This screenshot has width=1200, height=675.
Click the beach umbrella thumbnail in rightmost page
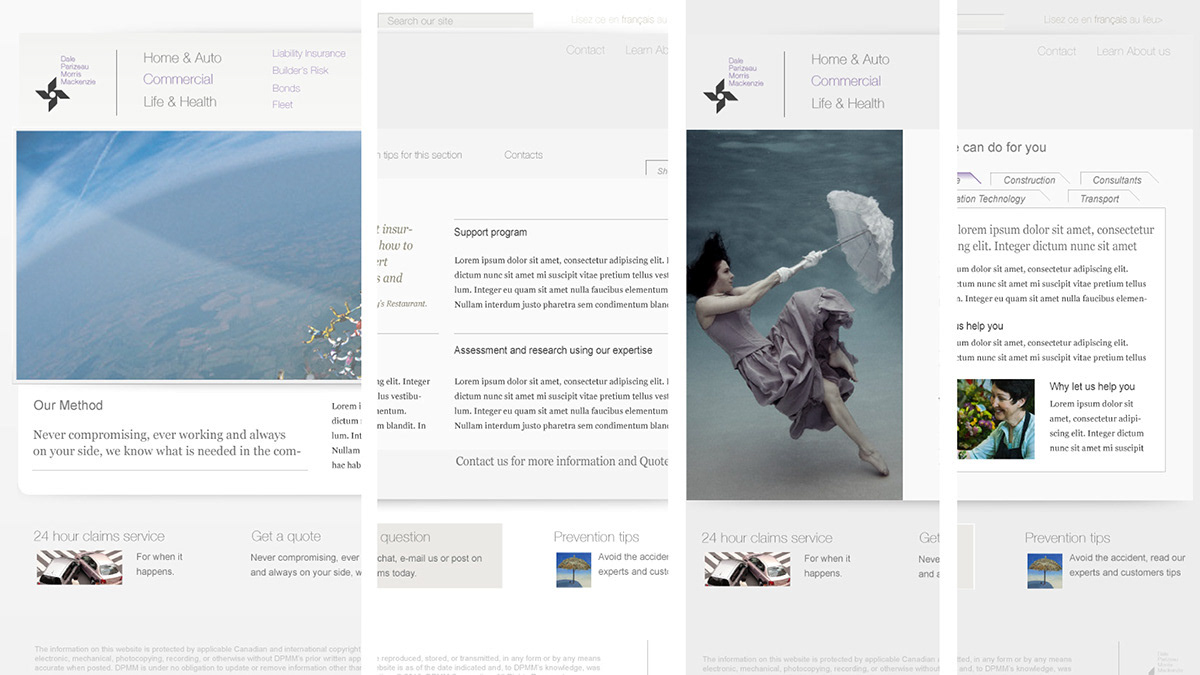point(1044,571)
